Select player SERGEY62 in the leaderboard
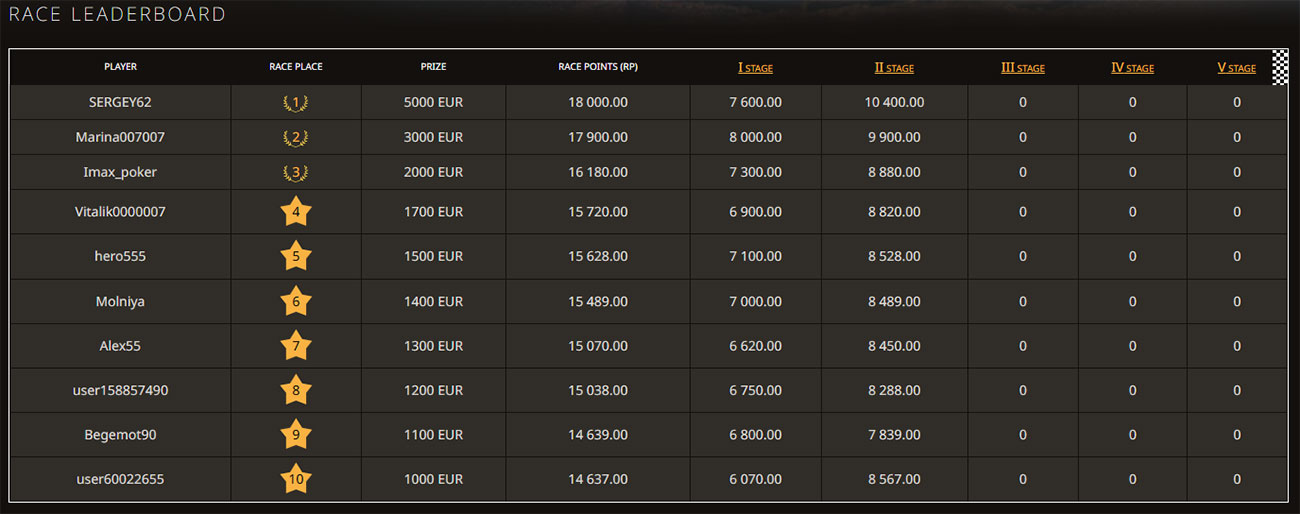This screenshot has width=1300, height=514. click(x=120, y=102)
